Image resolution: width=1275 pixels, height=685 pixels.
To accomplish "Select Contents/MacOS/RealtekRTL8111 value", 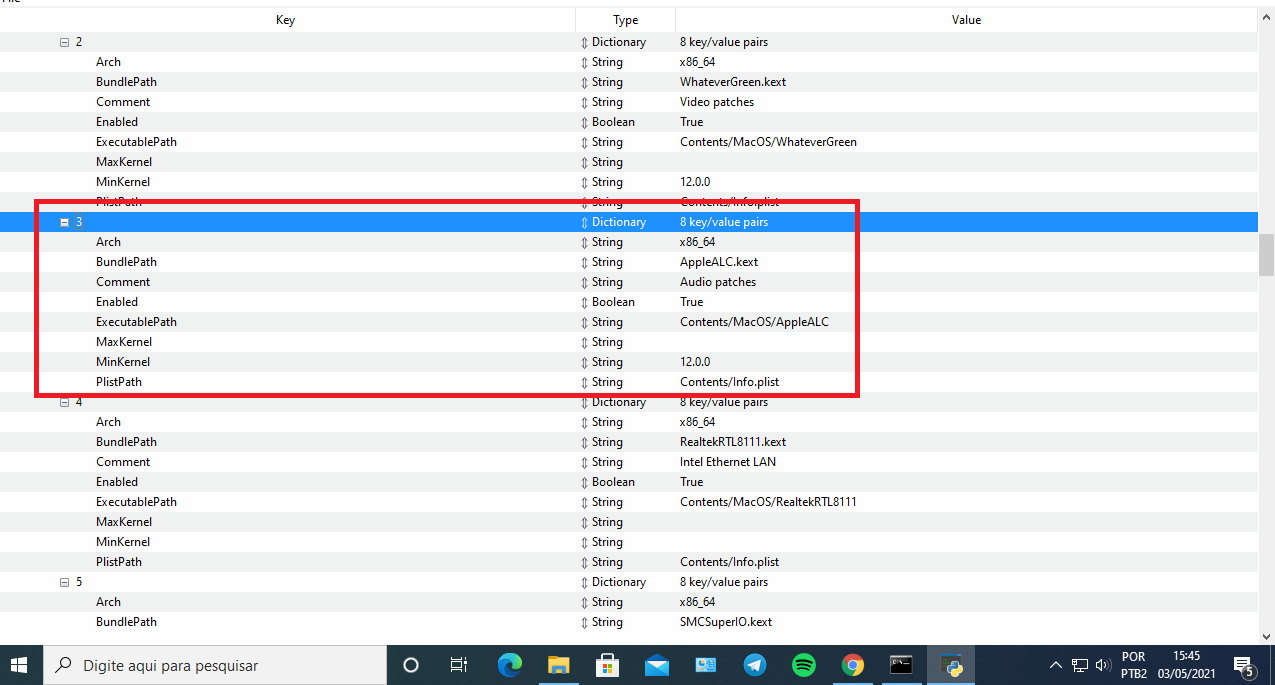I will click(768, 502).
